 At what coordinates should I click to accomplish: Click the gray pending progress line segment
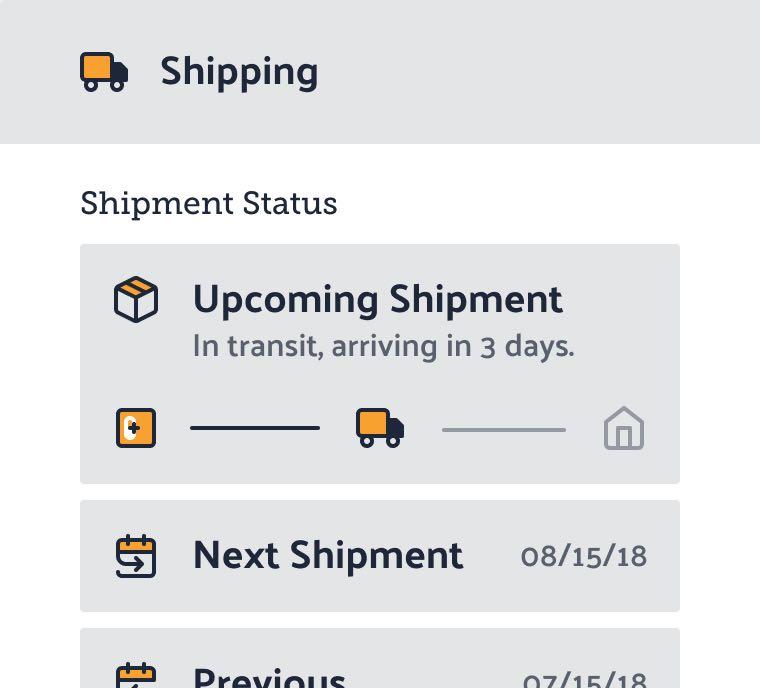[504, 429]
